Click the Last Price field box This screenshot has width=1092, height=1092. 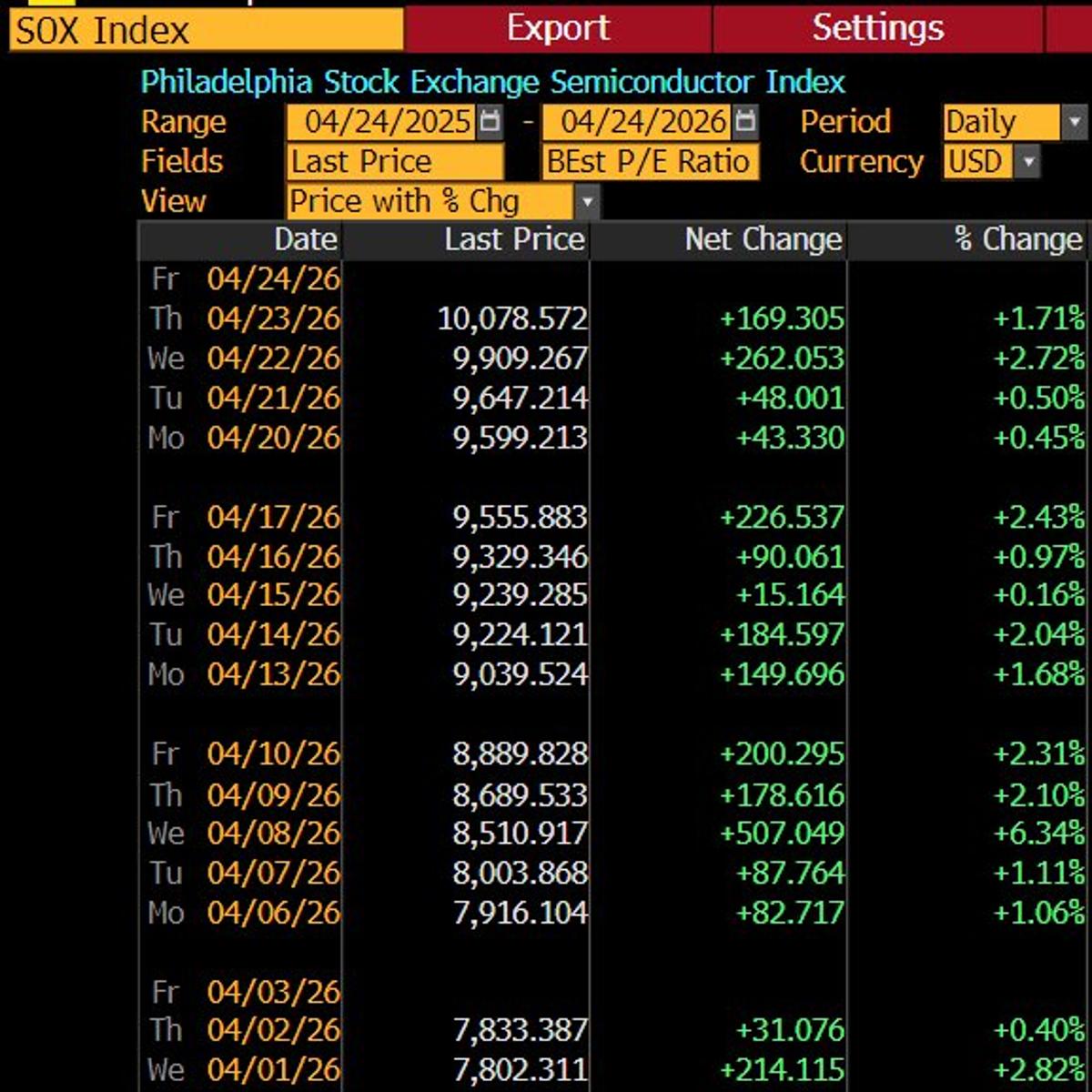(x=395, y=161)
